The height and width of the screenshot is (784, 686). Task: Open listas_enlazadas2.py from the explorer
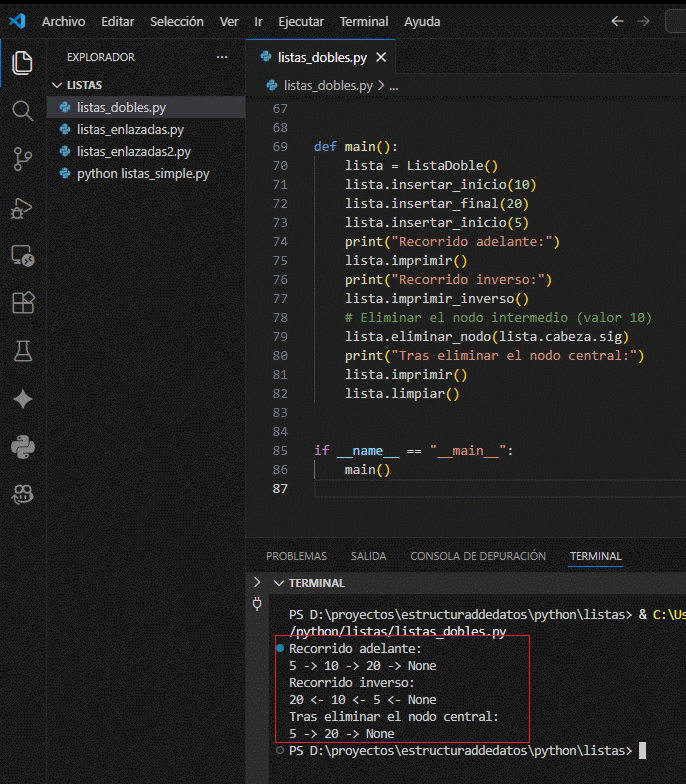[133, 152]
